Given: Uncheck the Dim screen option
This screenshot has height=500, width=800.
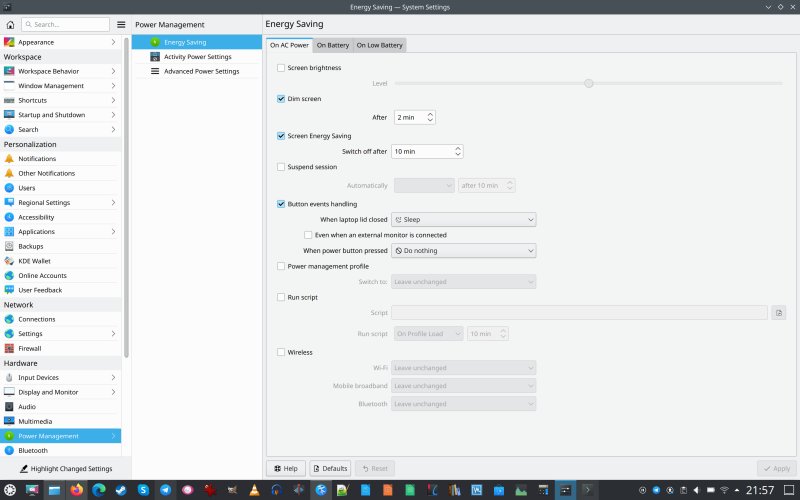Looking at the screenshot, I should click(x=281, y=99).
